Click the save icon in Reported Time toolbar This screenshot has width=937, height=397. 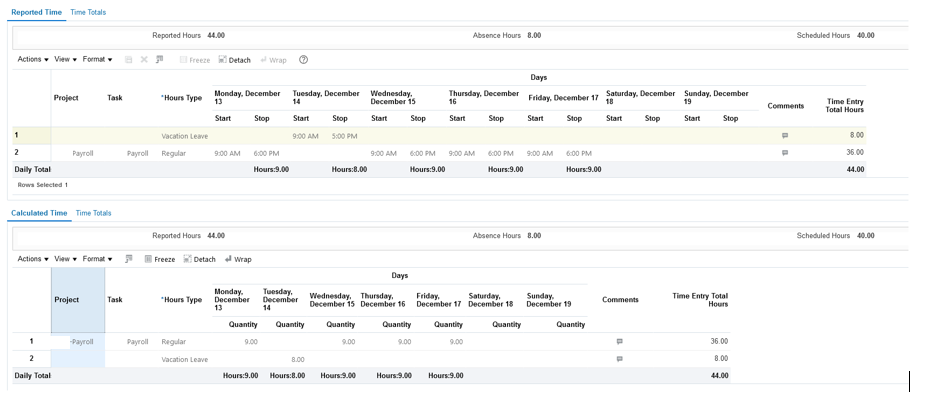coord(128,60)
